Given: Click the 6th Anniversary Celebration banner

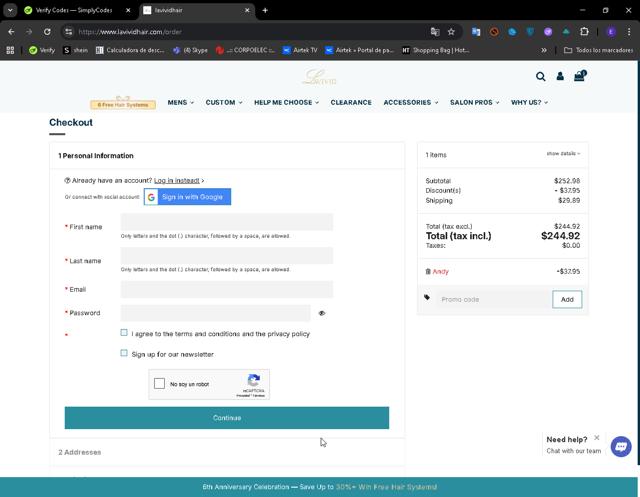Looking at the screenshot, I should point(320,487).
